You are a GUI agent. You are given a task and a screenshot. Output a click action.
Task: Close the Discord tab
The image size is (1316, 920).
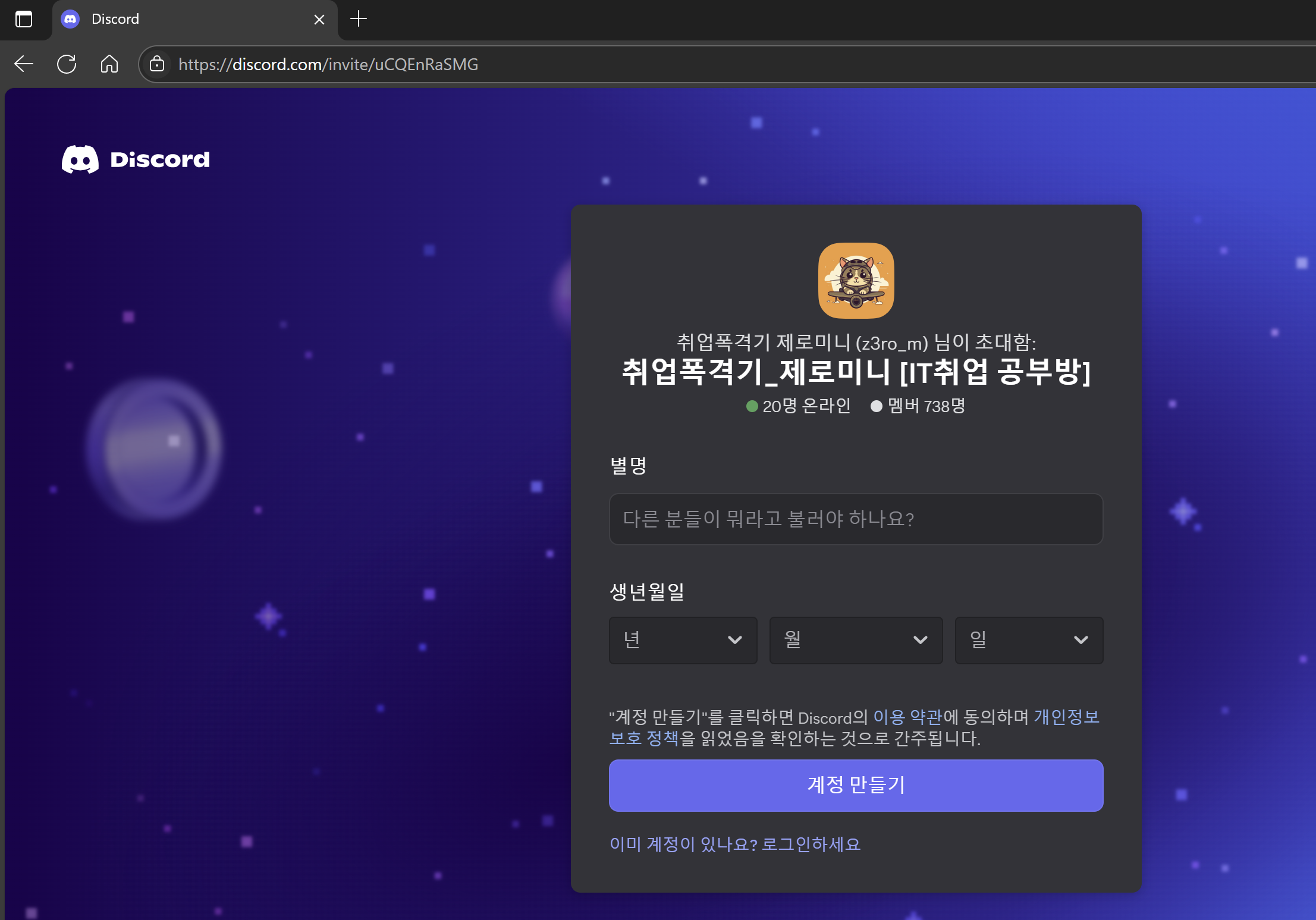click(x=319, y=20)
